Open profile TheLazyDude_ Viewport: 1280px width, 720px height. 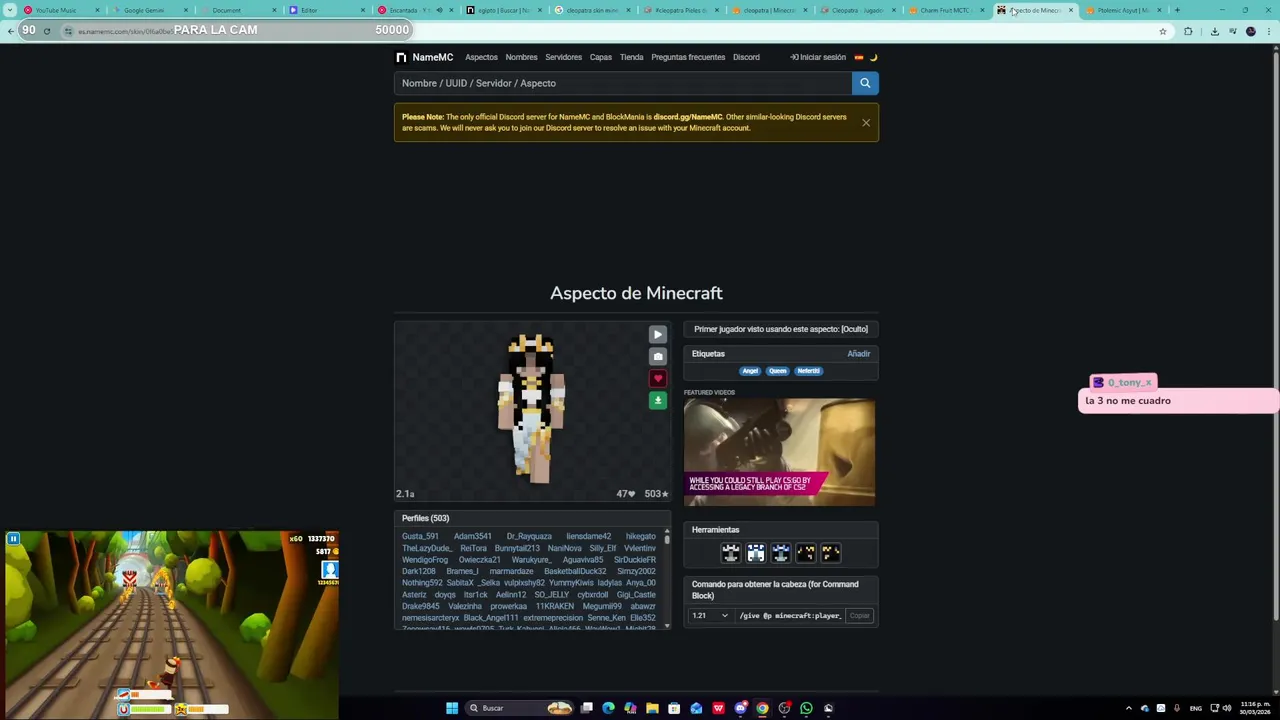point(426,549)
